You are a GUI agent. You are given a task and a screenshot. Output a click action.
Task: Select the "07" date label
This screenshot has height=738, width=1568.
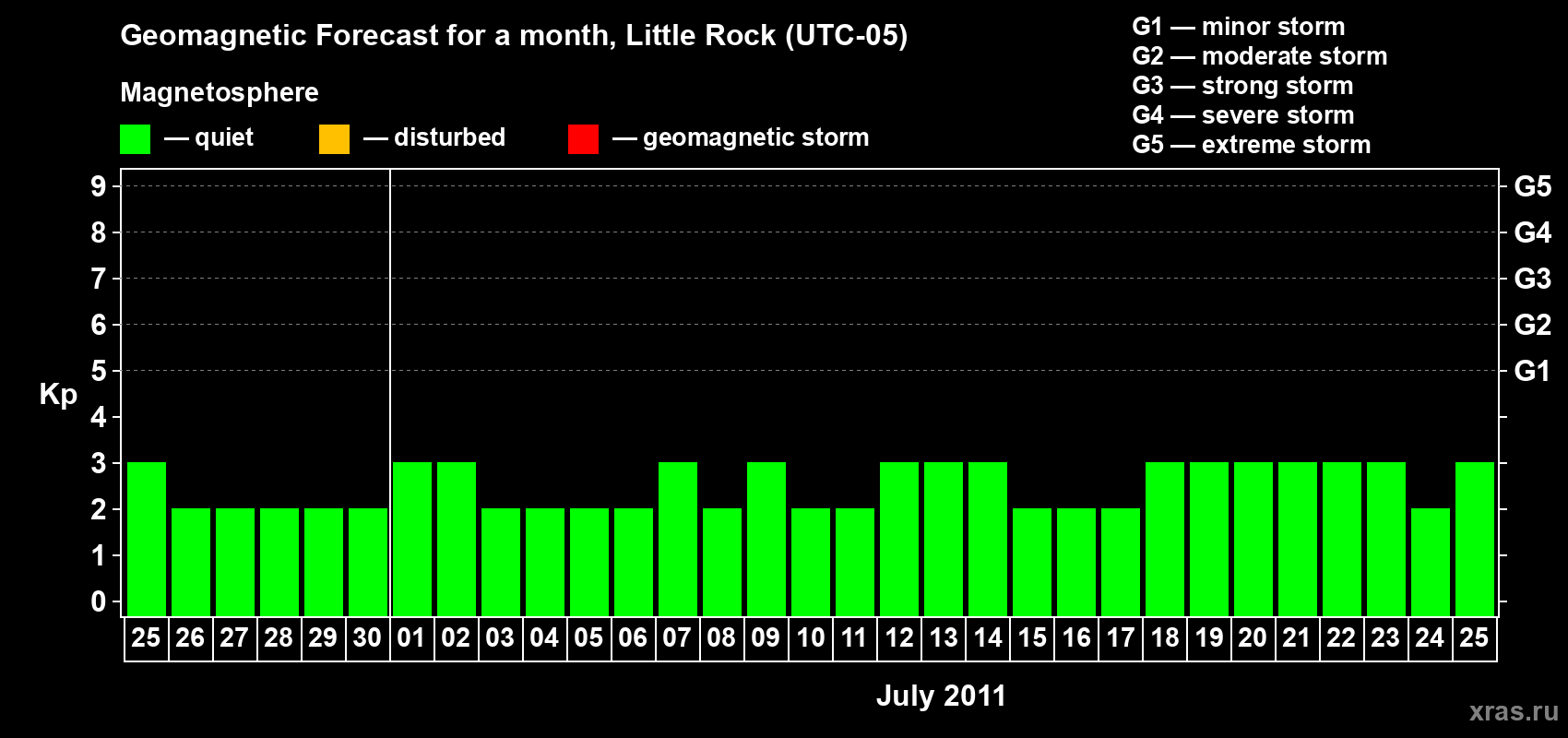(x=677, y=637)
